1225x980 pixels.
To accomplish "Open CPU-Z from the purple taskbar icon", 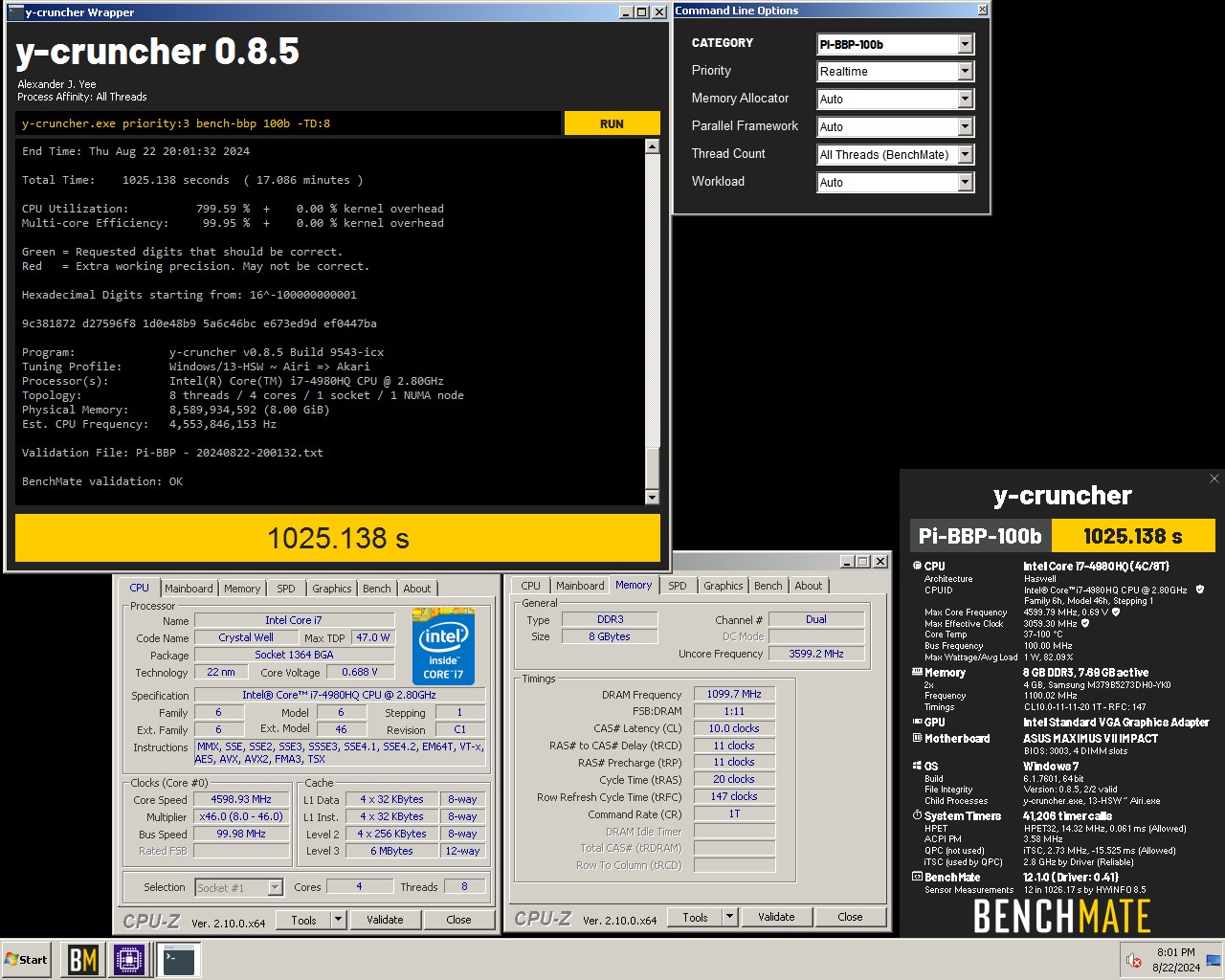I will click(129, 959).
